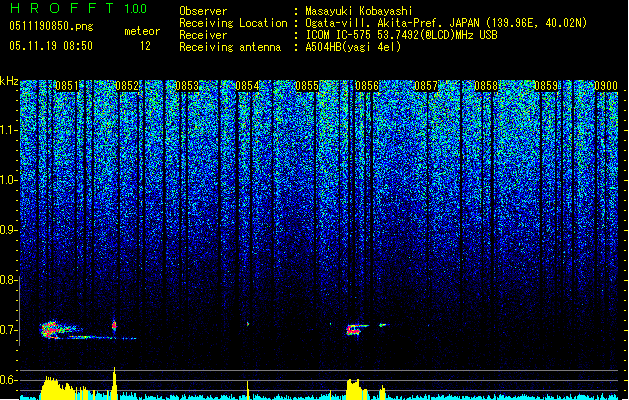This screenshot has width=629, height=400.
Task: Select the file name 0511190850.png
Action: tap(51, 26)
